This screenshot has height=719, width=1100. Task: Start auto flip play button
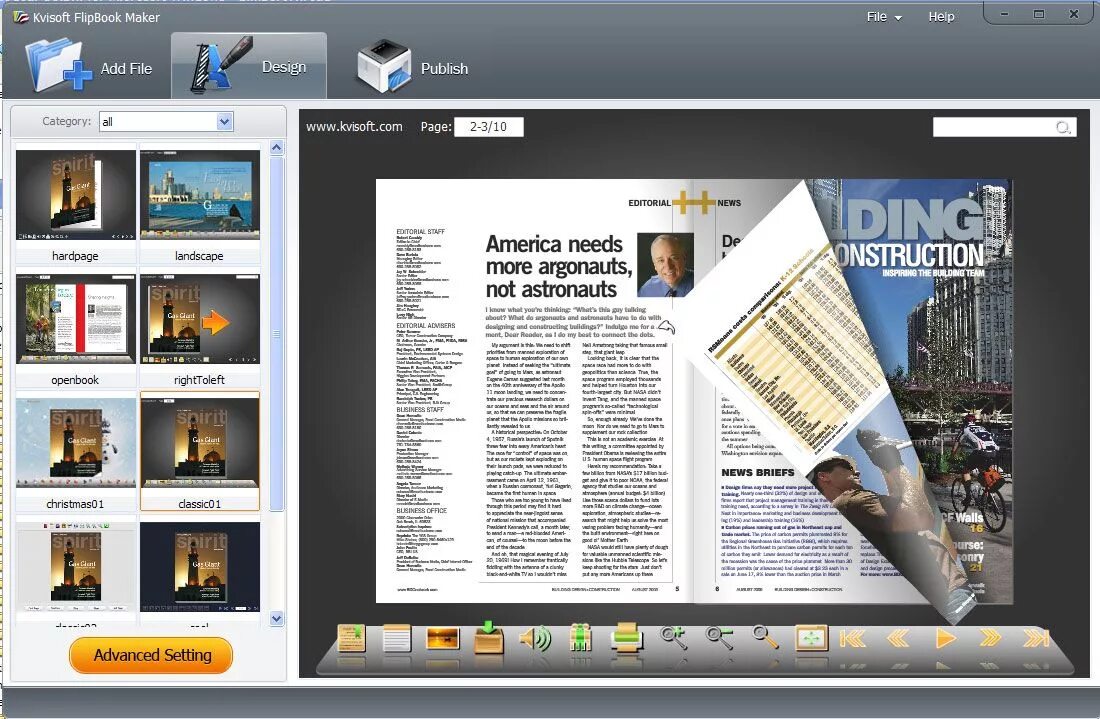click(945, 638)
